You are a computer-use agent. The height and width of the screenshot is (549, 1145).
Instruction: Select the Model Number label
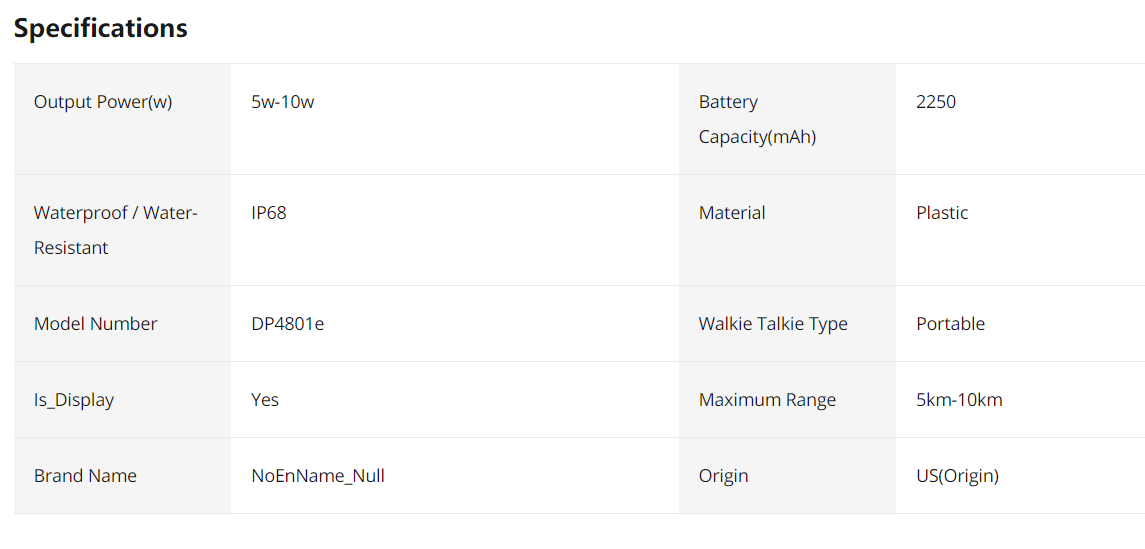click(x=96, y=324)
